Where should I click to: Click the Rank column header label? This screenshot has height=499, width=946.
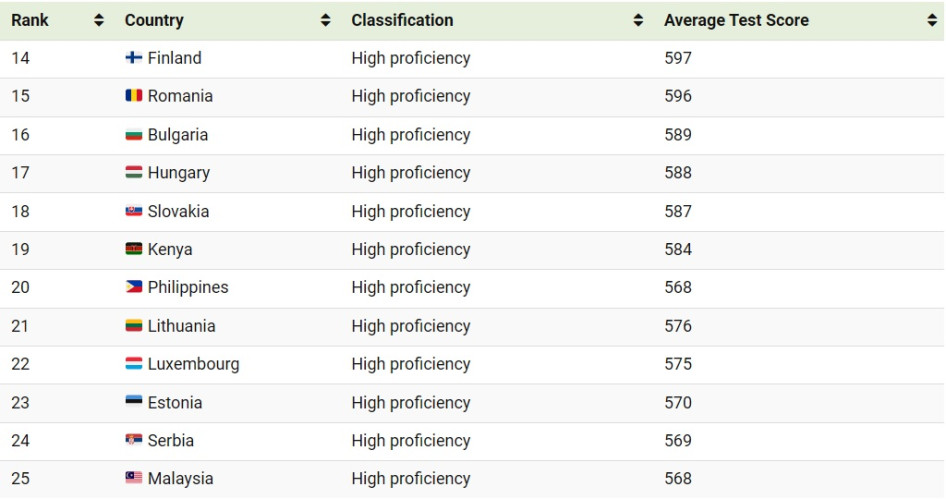[30, 21]
